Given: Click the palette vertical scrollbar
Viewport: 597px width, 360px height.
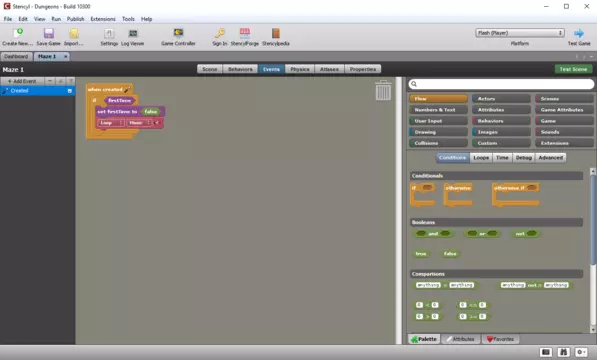Looking at the screenshot, I should [x=593, y=250].
